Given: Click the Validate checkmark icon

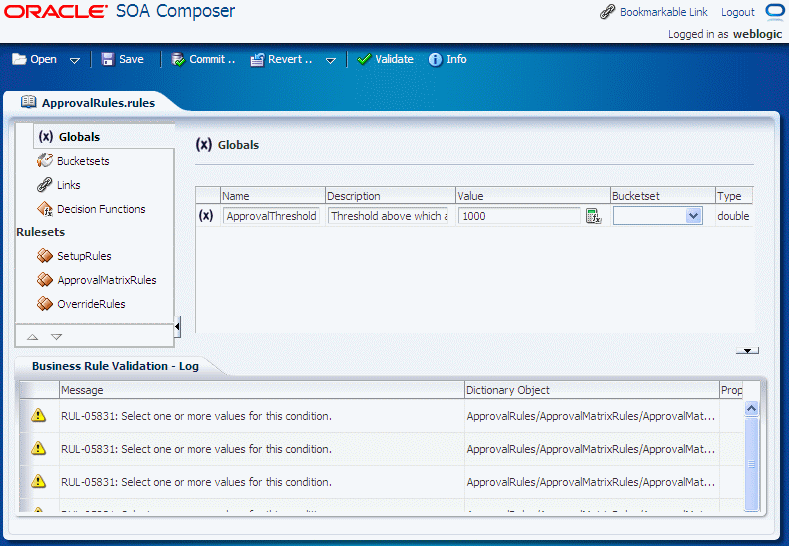Looking at the screenshot, I should pyautogui.click(x=364, y=59).
